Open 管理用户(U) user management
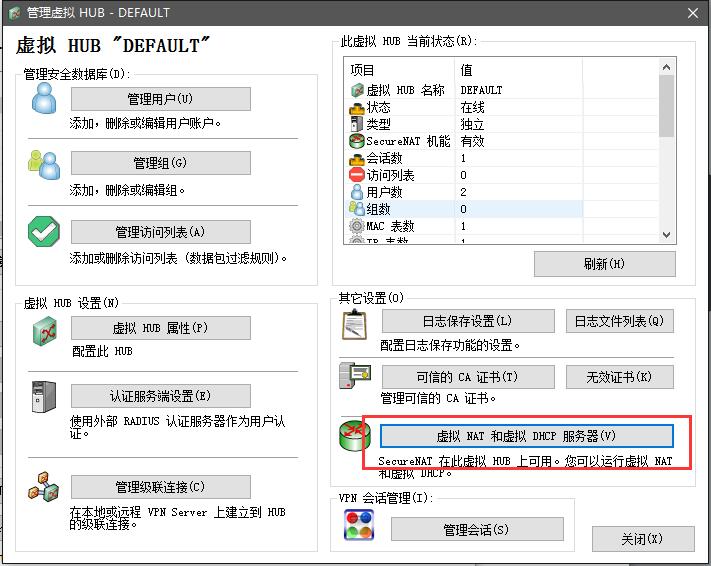 [161, 99]
